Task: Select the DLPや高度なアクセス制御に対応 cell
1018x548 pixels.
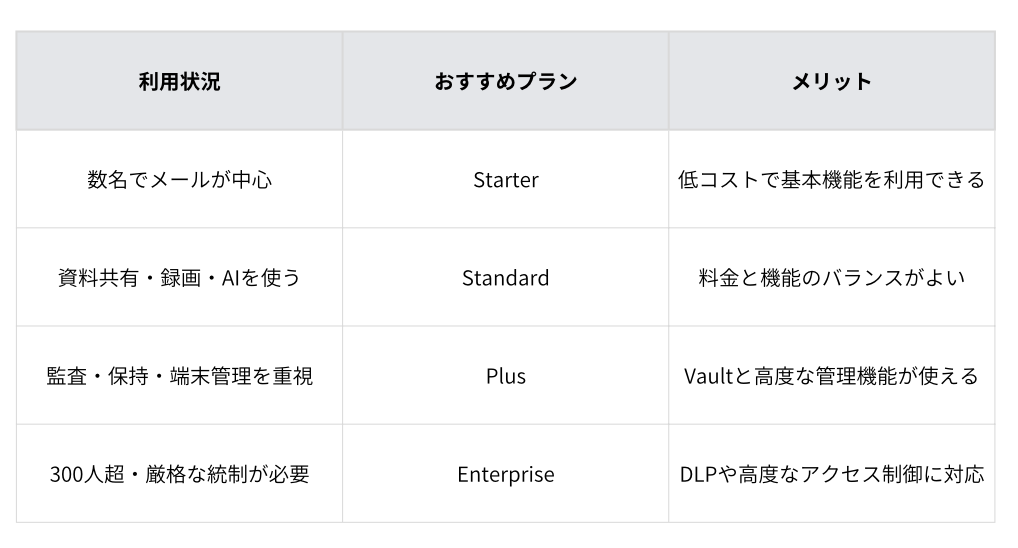Action: [x=832, y=474]
